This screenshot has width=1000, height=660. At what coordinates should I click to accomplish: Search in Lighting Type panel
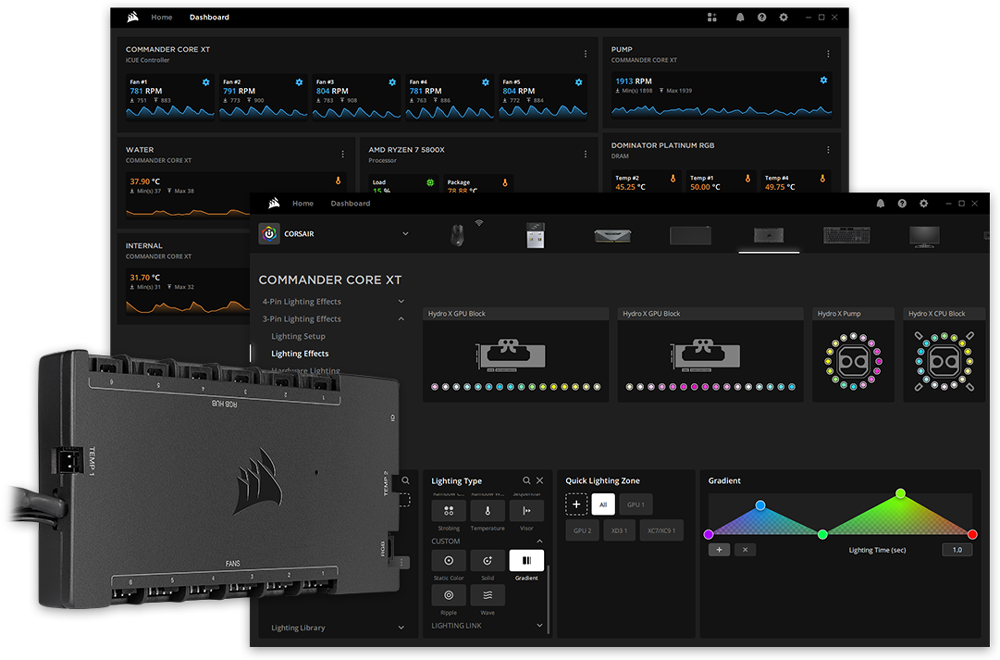(526, 481)
